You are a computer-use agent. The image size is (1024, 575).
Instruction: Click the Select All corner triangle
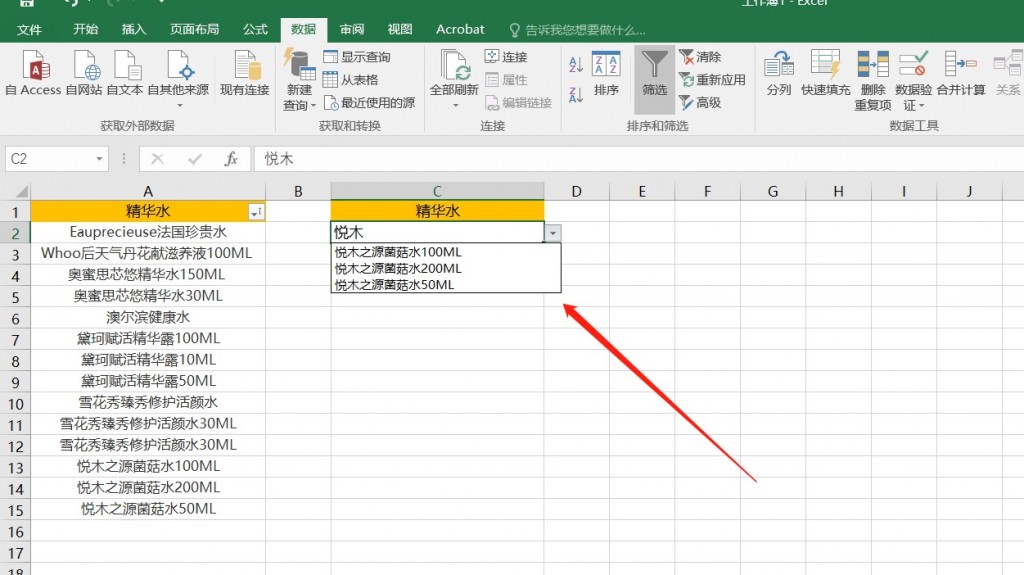point(22,191)
